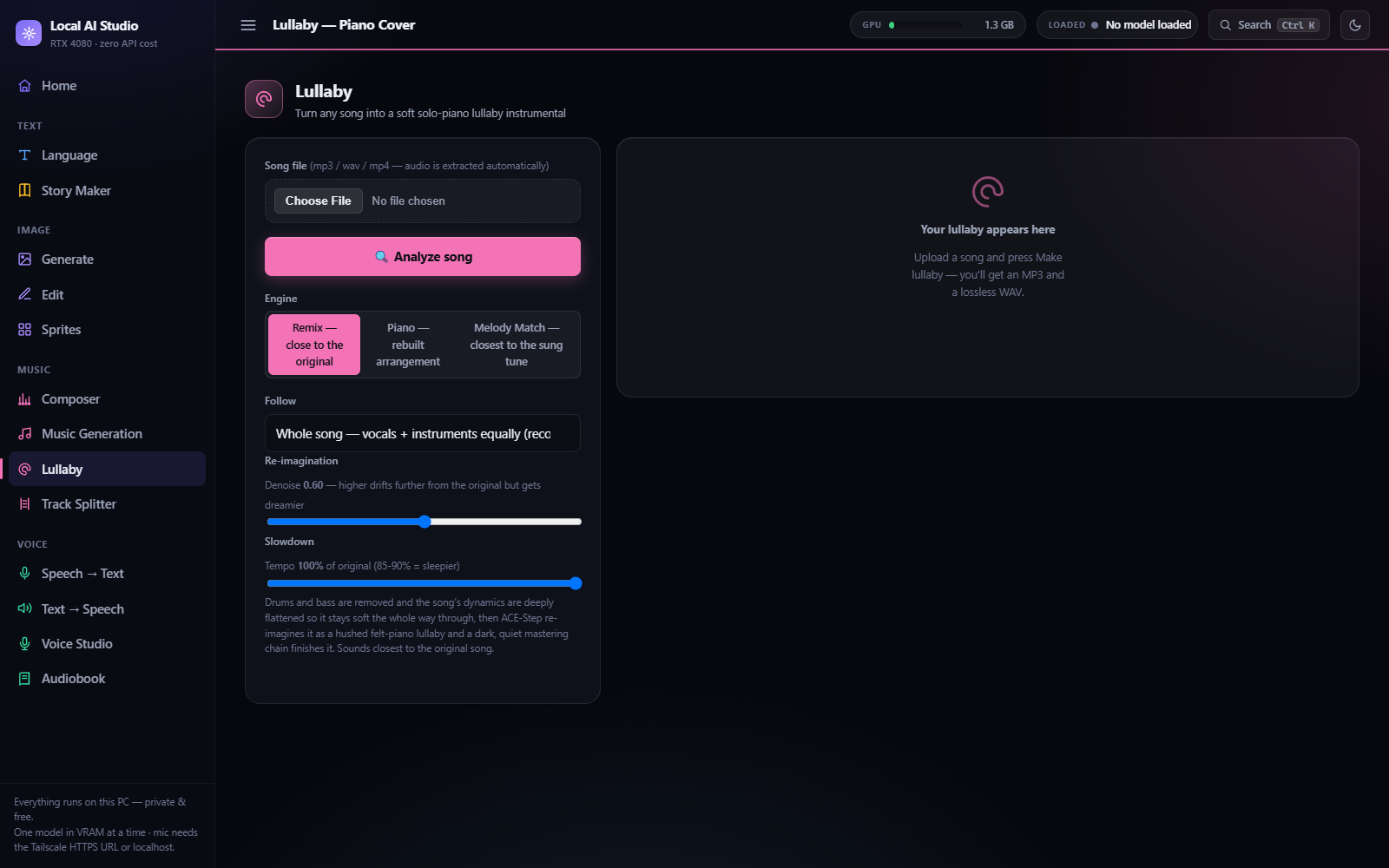
Task: Click the Choose File button
Action: coord(318,201)
